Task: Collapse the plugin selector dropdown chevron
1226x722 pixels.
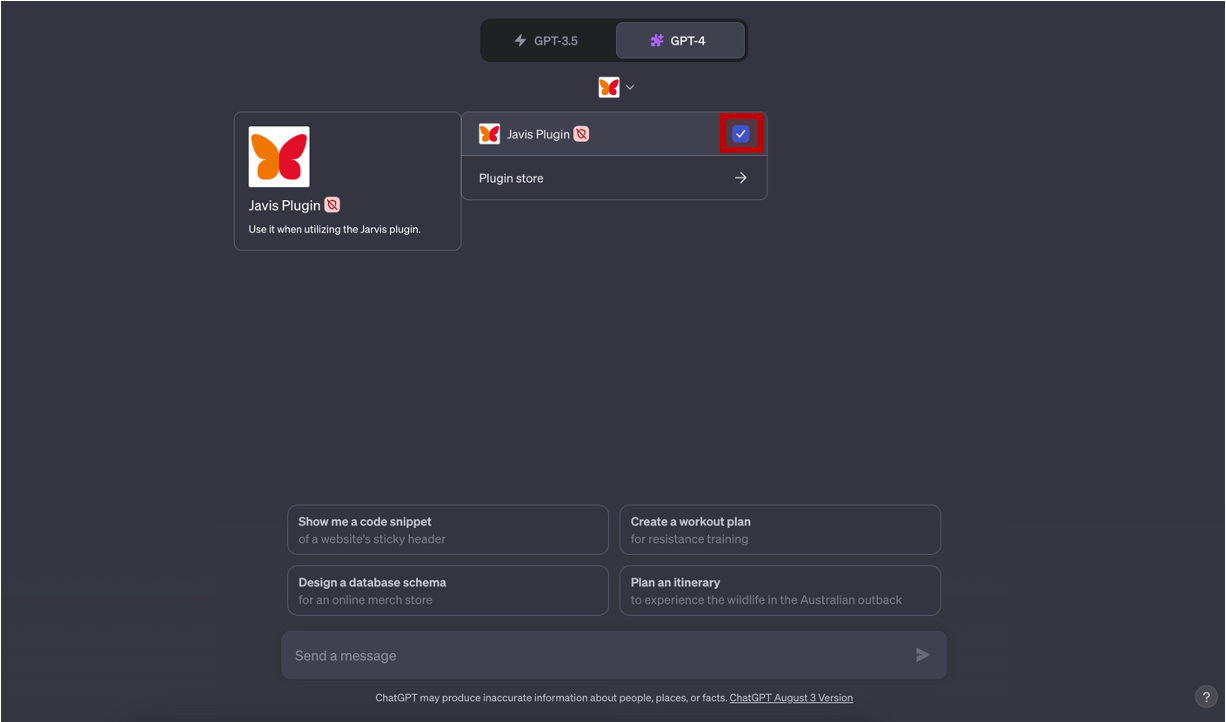Action: point(630,87)
